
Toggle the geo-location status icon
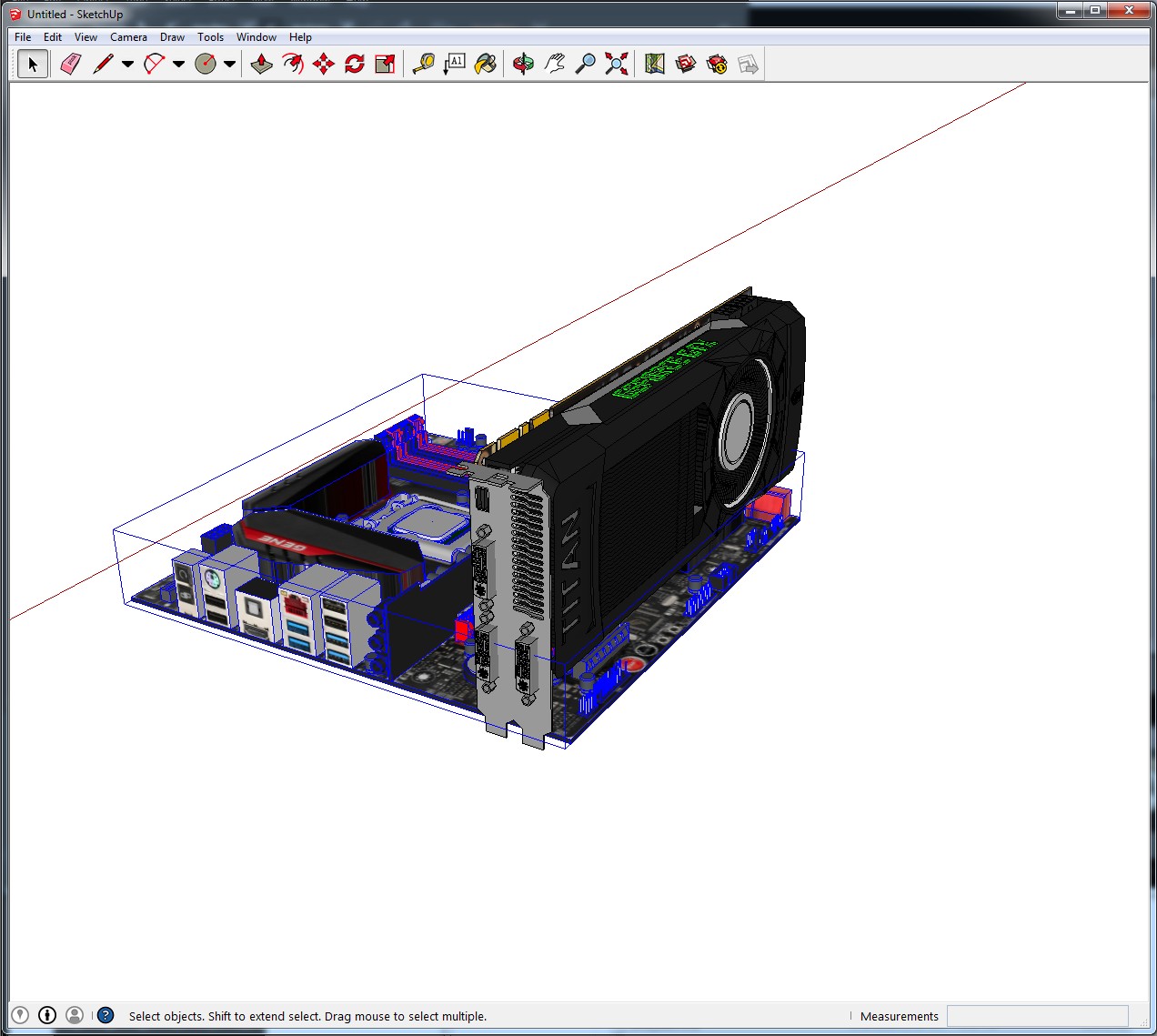coord(20,1015)
